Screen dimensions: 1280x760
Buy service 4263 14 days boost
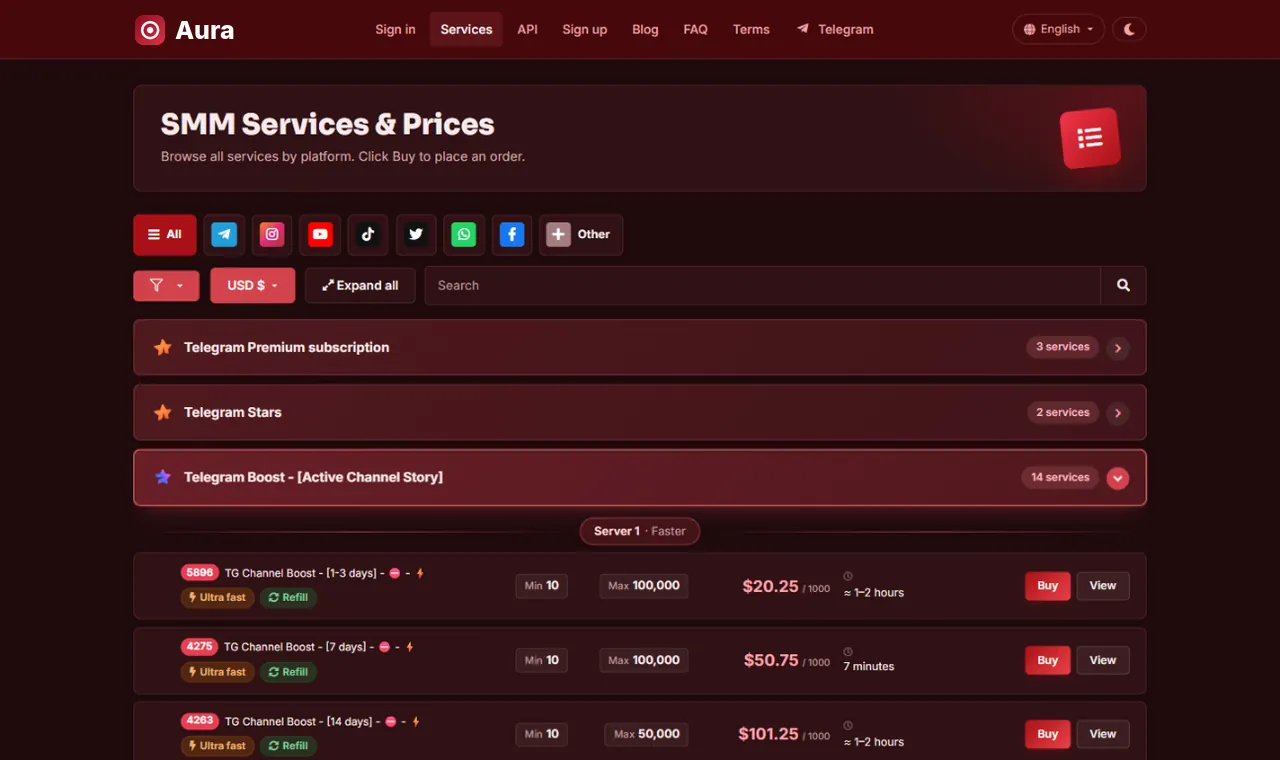[x=1047, y=734]
